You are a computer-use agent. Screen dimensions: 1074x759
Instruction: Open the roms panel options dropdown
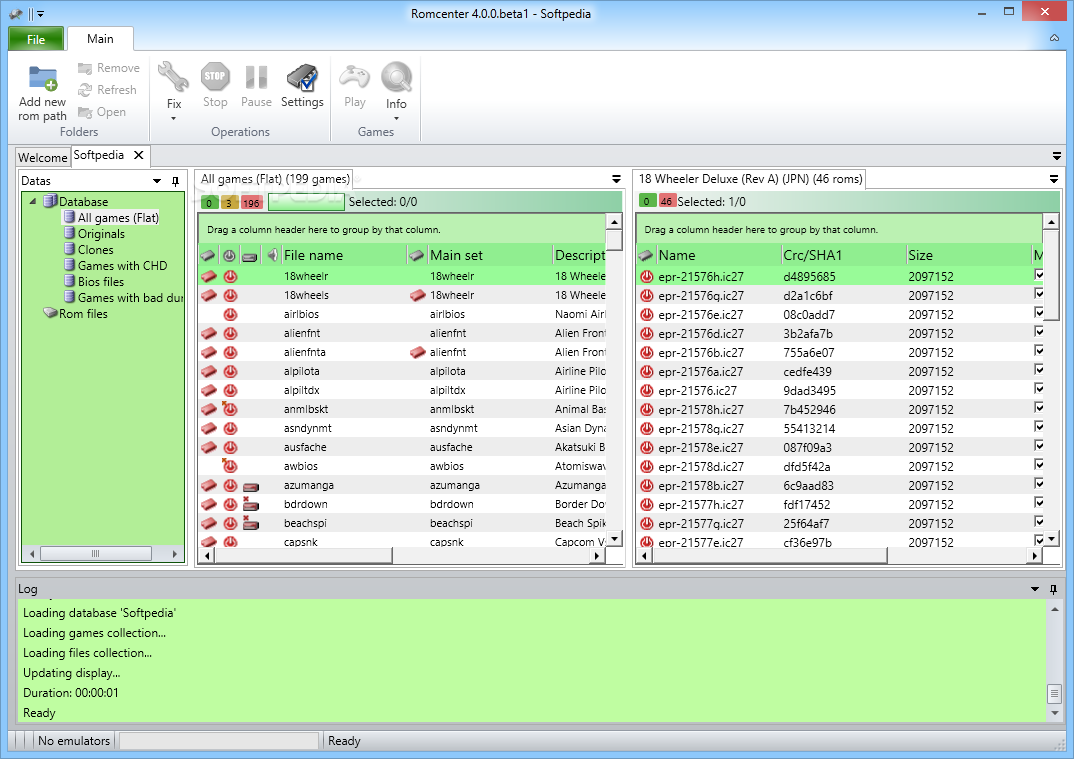[x=1054, y=179]
